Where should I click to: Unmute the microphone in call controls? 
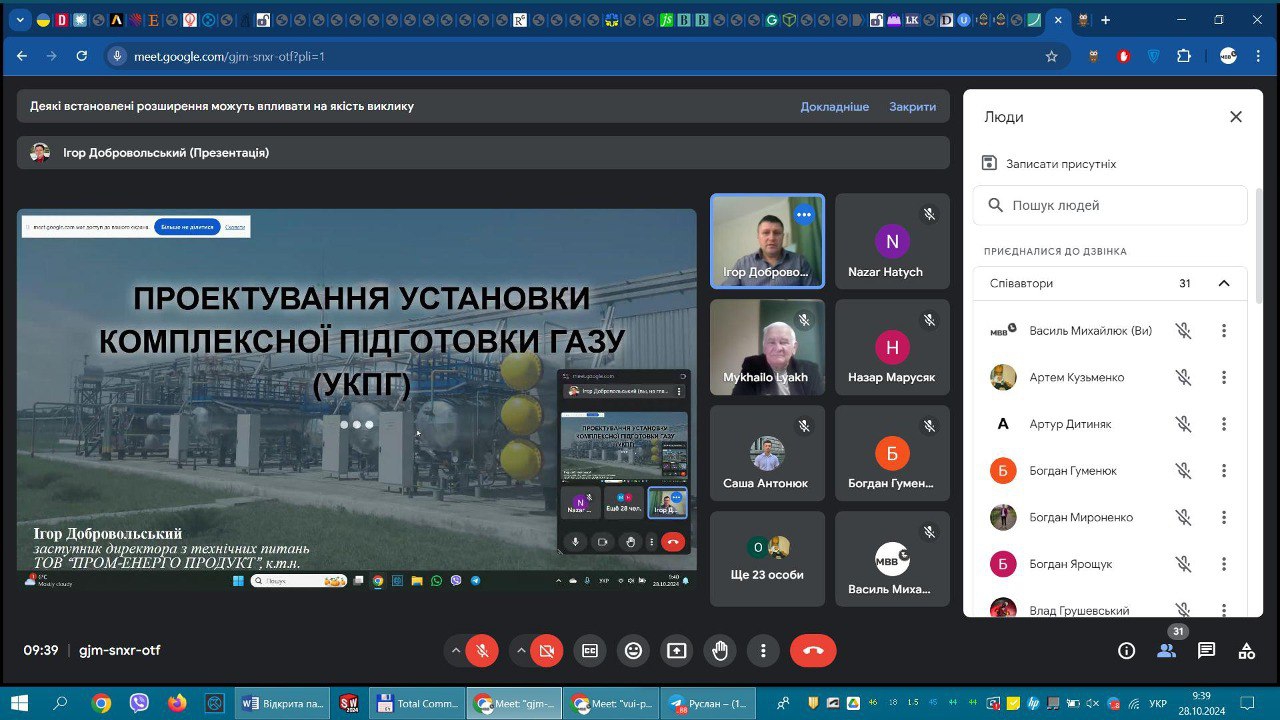(x=482, y=651)
